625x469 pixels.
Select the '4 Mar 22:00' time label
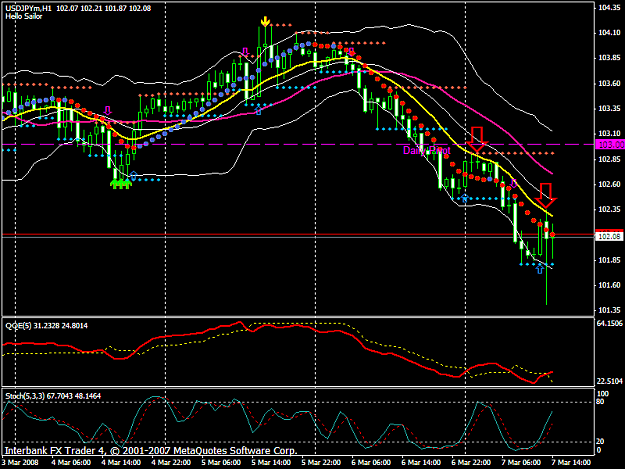click(x=171, y=463)
